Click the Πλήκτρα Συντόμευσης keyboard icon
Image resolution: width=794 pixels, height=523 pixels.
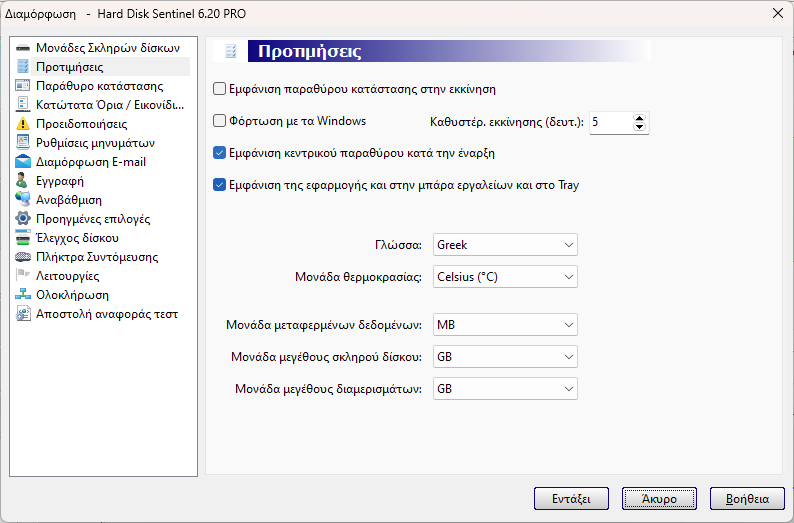pos(23,257)
